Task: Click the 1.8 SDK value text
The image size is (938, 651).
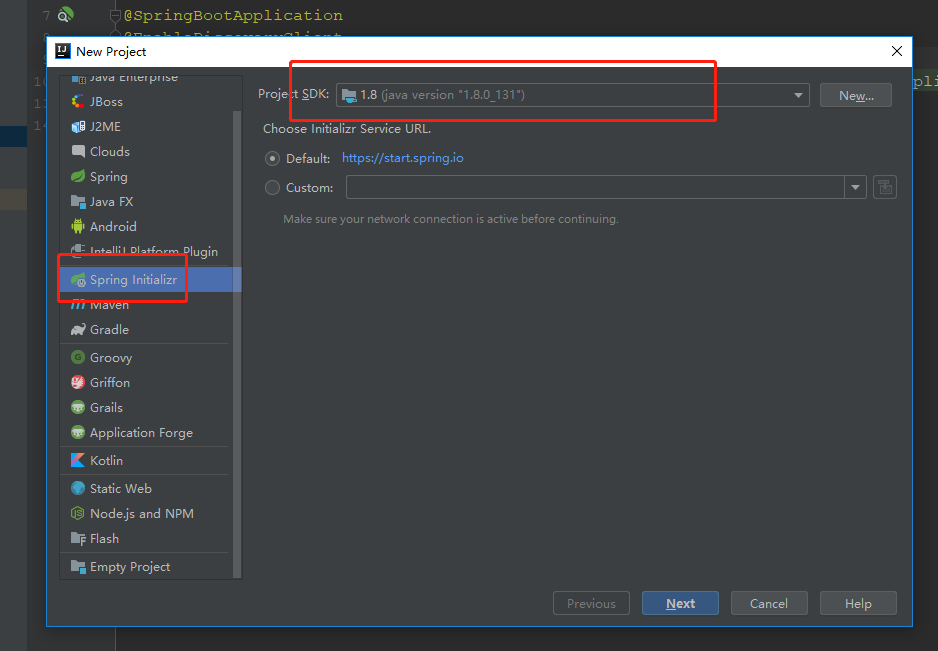Action: tap(368, 95)
